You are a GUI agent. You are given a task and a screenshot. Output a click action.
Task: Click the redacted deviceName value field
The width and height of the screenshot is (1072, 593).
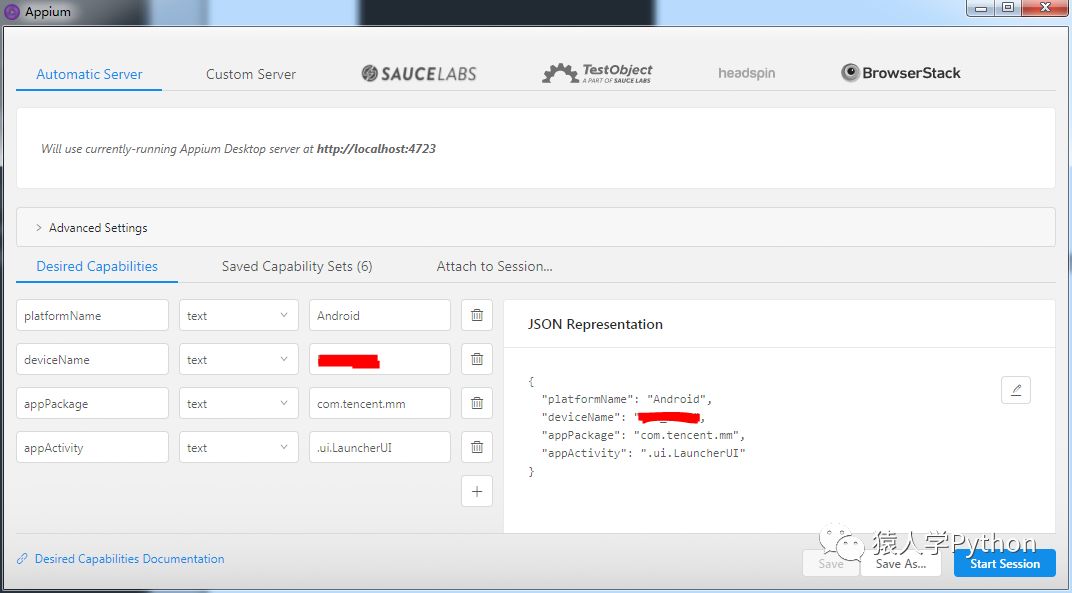point(379,359)
